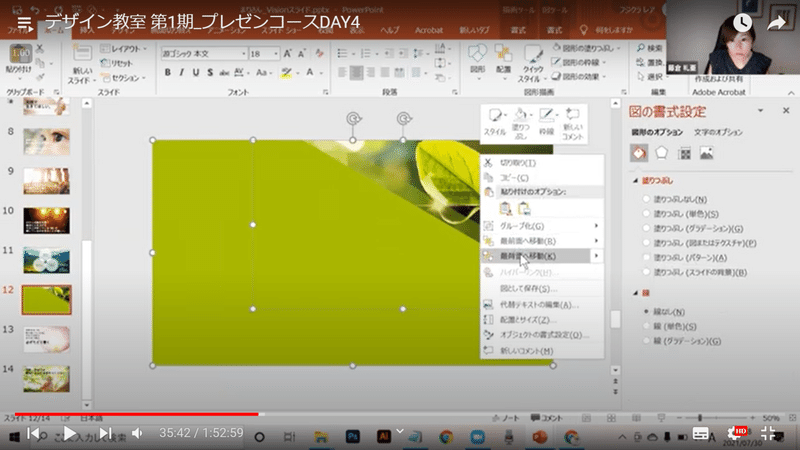Click the 新しいスライド button

(x=82, y=64)
